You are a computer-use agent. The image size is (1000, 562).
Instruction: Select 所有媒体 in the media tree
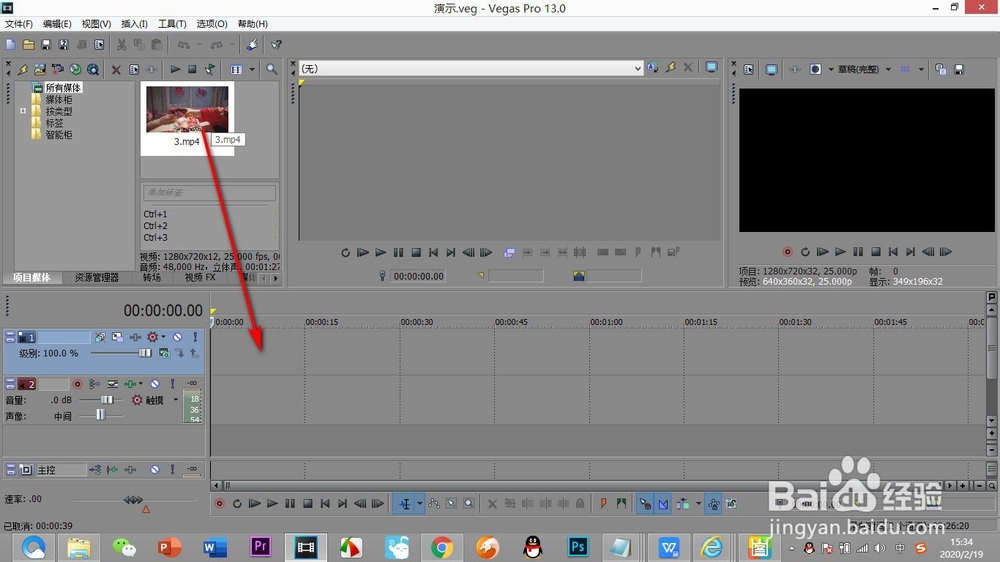[x=62, y=87]
